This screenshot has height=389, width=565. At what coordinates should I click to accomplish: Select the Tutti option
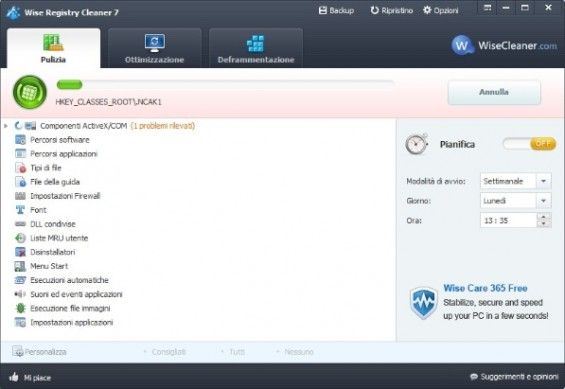(x=237, y=352)
